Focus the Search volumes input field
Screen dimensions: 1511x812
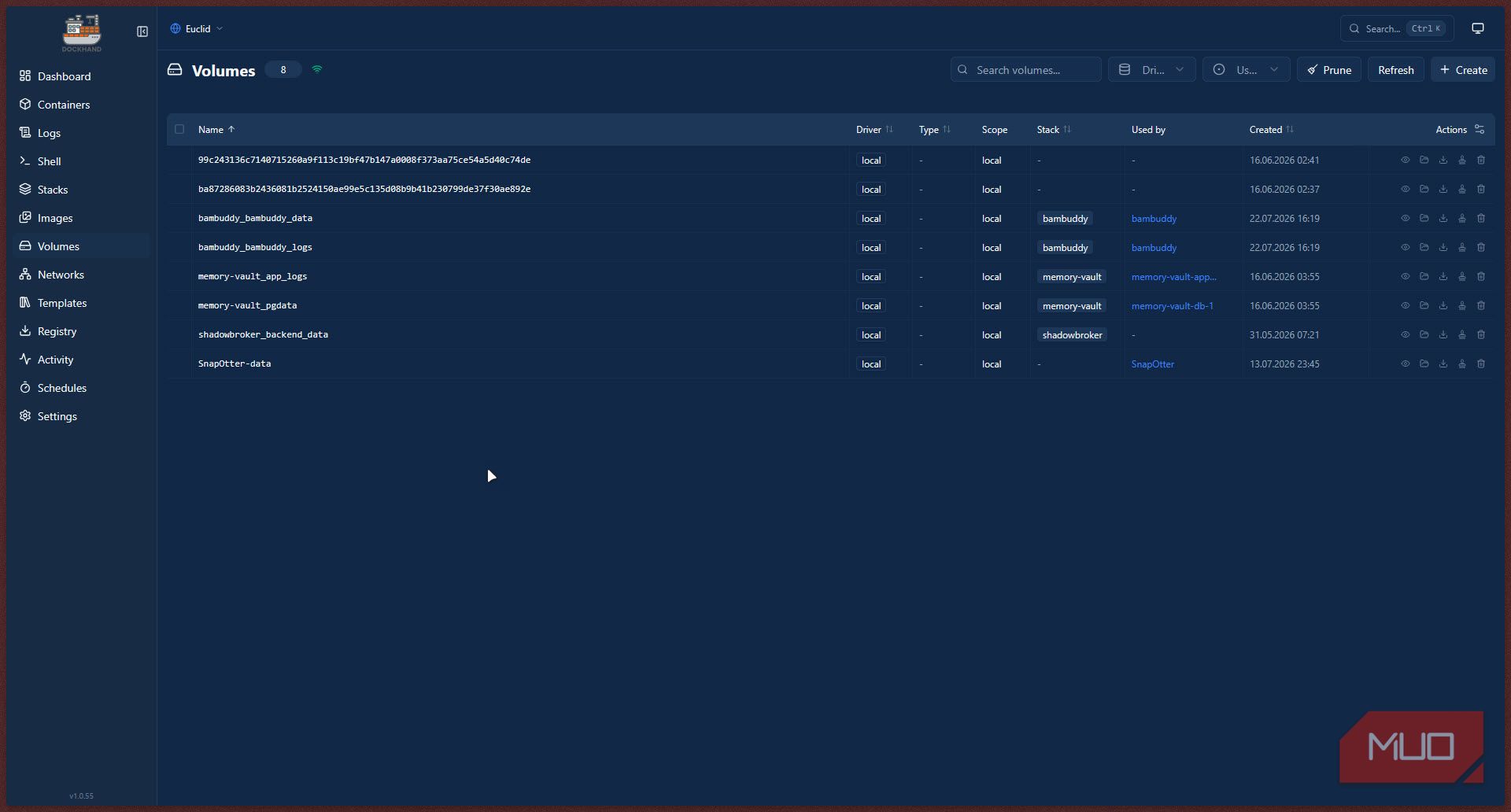[1026, 70]
